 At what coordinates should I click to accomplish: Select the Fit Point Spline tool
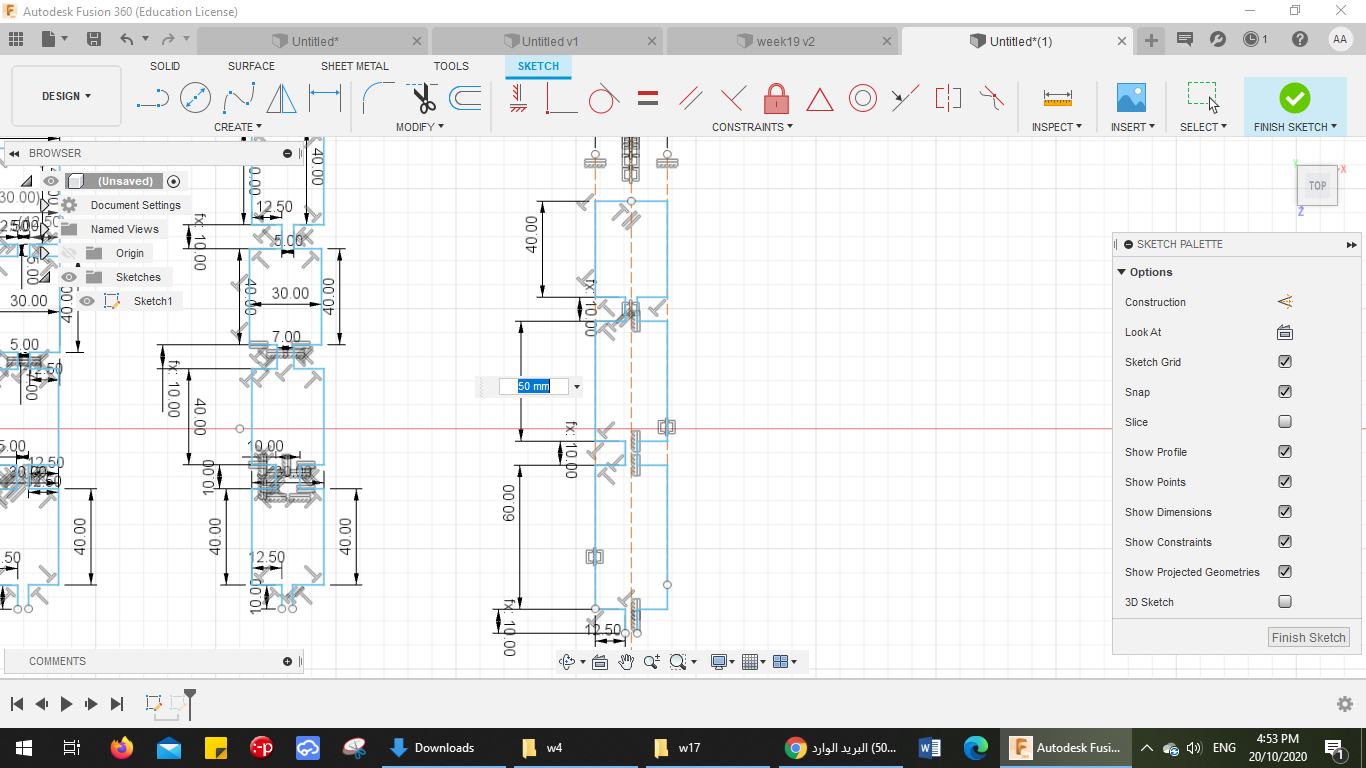238,98
